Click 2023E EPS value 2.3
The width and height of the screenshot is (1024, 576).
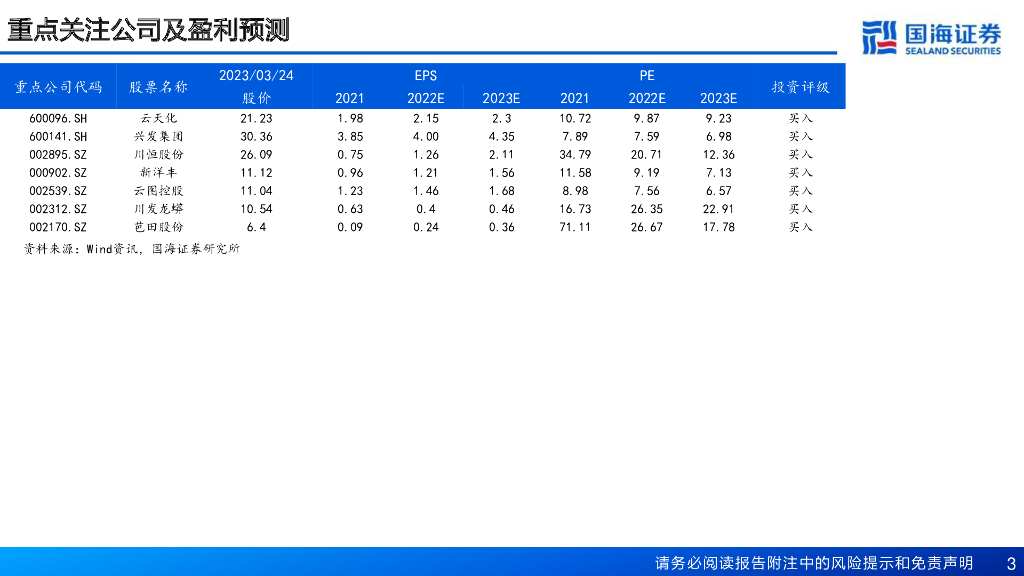pyautogui.click(x=502, y=118)
